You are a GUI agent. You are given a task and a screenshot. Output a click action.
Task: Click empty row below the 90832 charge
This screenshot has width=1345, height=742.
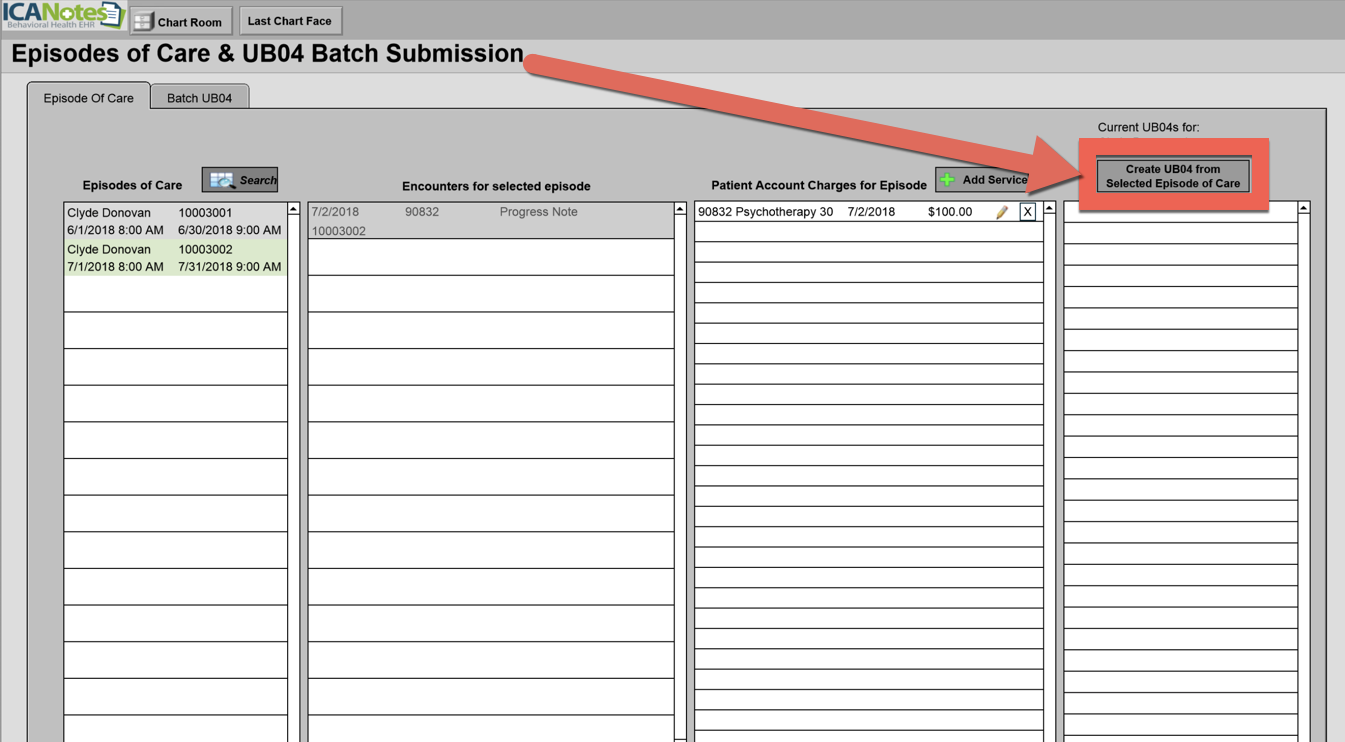[868, 233]
